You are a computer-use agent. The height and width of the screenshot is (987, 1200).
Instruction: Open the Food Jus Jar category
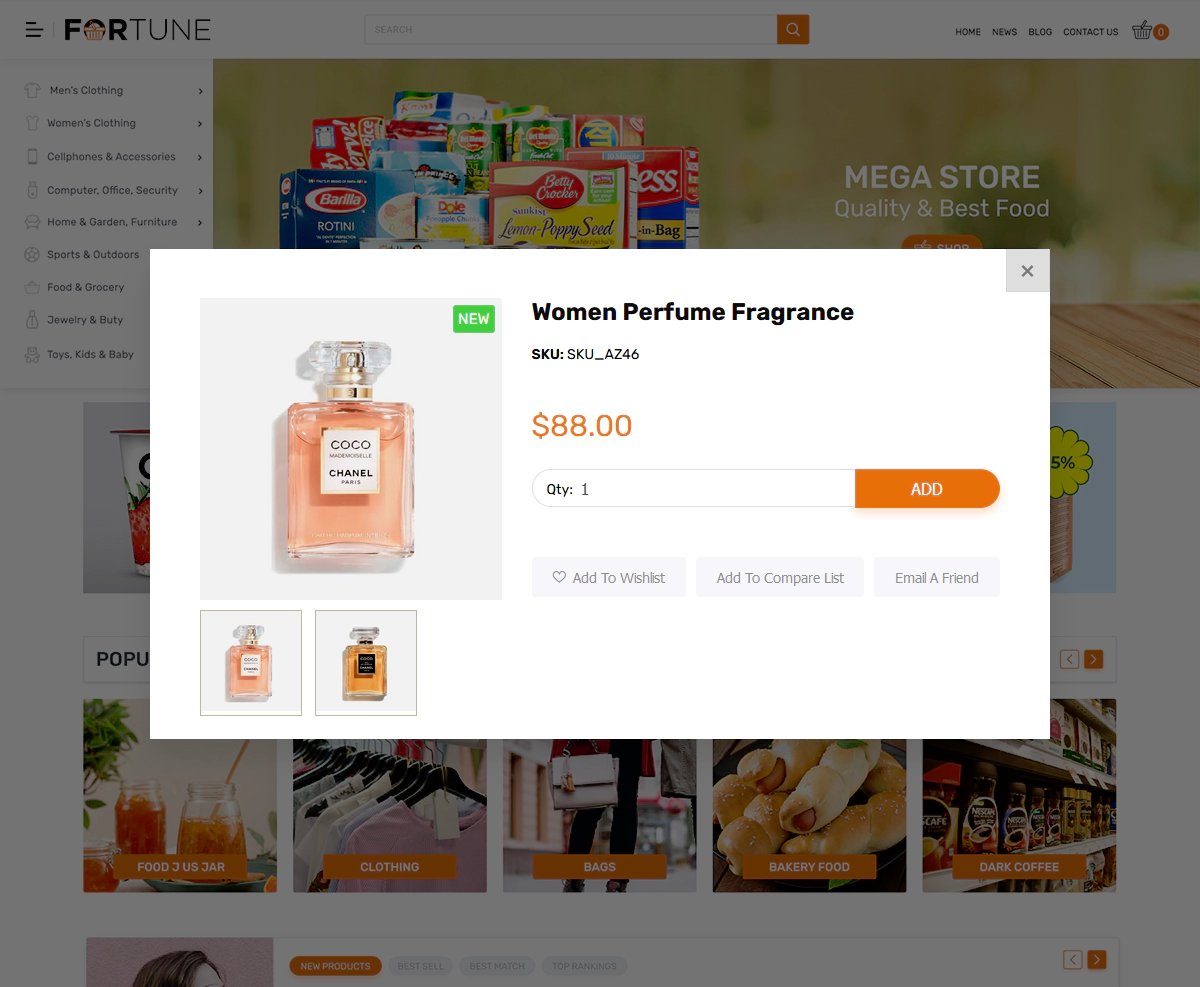coord(180,867)
